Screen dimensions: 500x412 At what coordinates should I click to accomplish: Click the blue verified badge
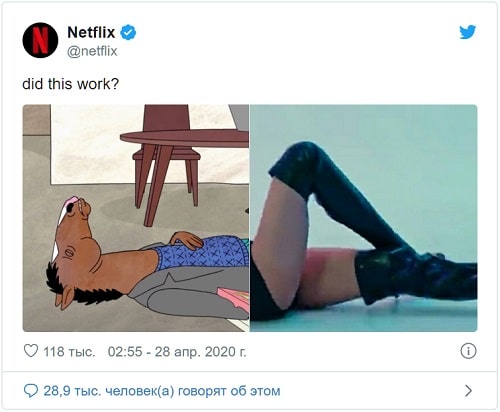[x=128, y=32]
